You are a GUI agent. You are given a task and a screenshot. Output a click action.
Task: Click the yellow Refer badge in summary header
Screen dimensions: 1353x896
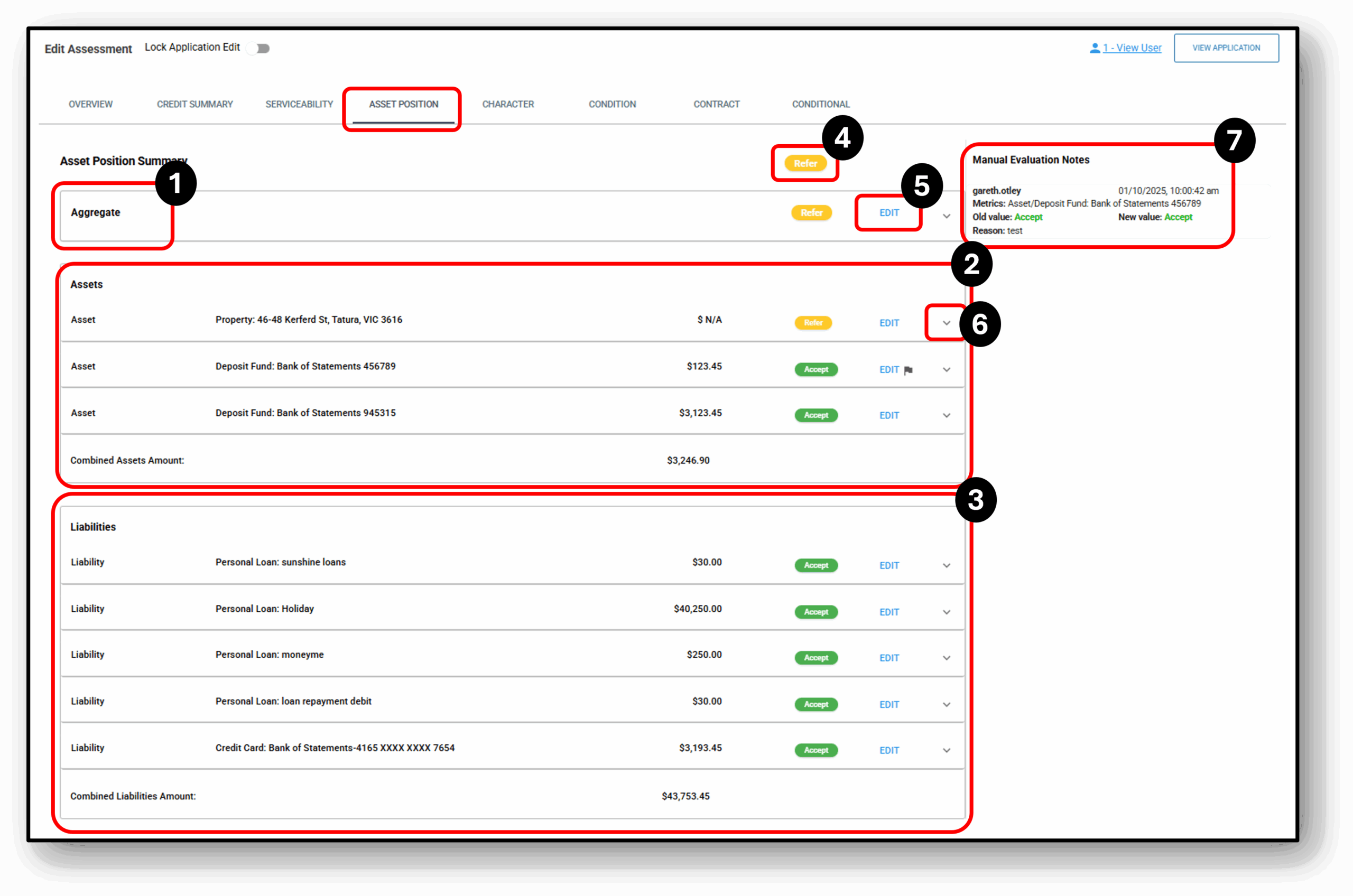click(x=805, y=163)
